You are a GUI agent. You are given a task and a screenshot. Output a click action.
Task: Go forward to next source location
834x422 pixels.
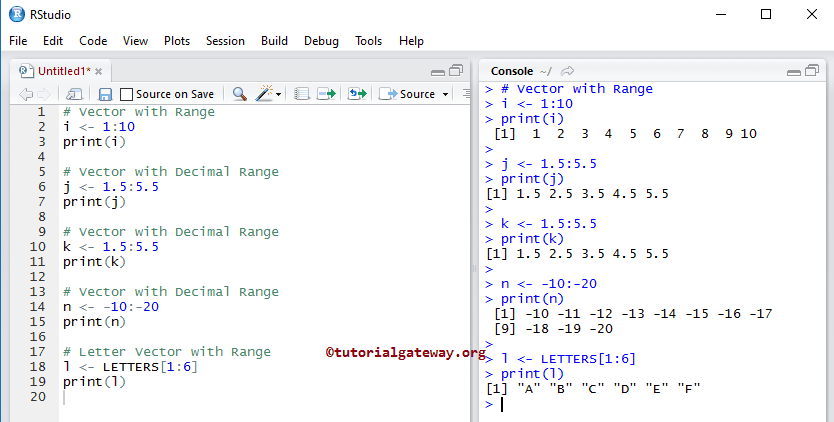pos(44,94)
